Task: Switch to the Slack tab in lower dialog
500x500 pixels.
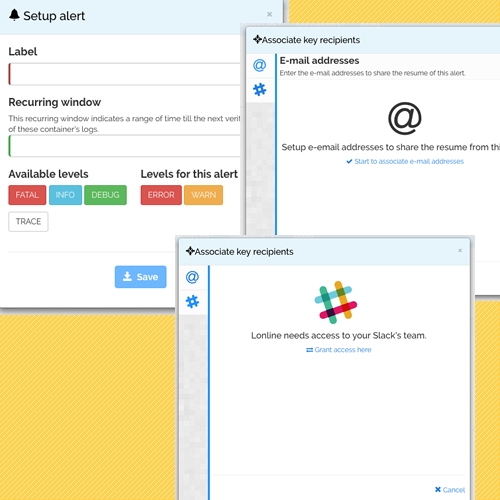Action: [x=192, y=302]
